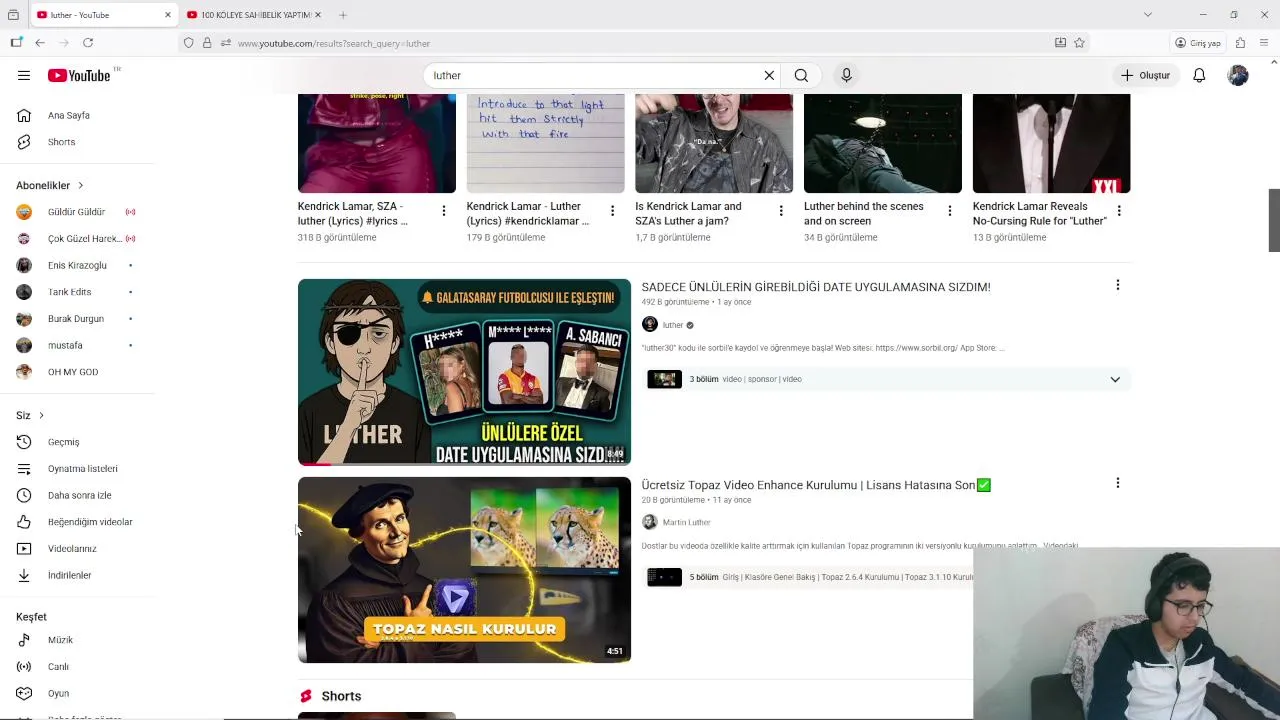
Task: Open the Shorts section heading
Action: [341, 696]
